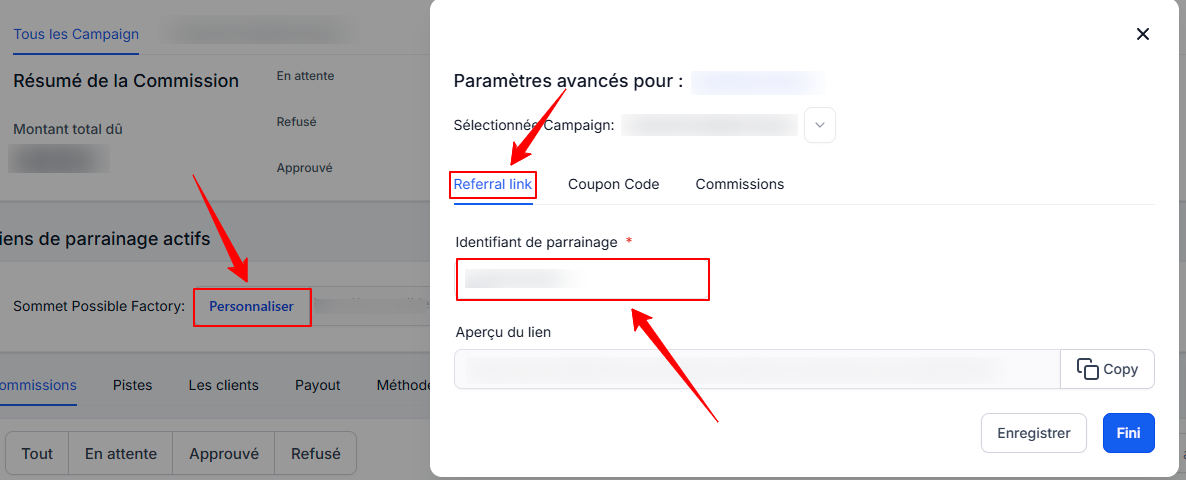Filter commissions by Tout
The height and width of the screenshot is (480, 1186).
coord(37,454)
